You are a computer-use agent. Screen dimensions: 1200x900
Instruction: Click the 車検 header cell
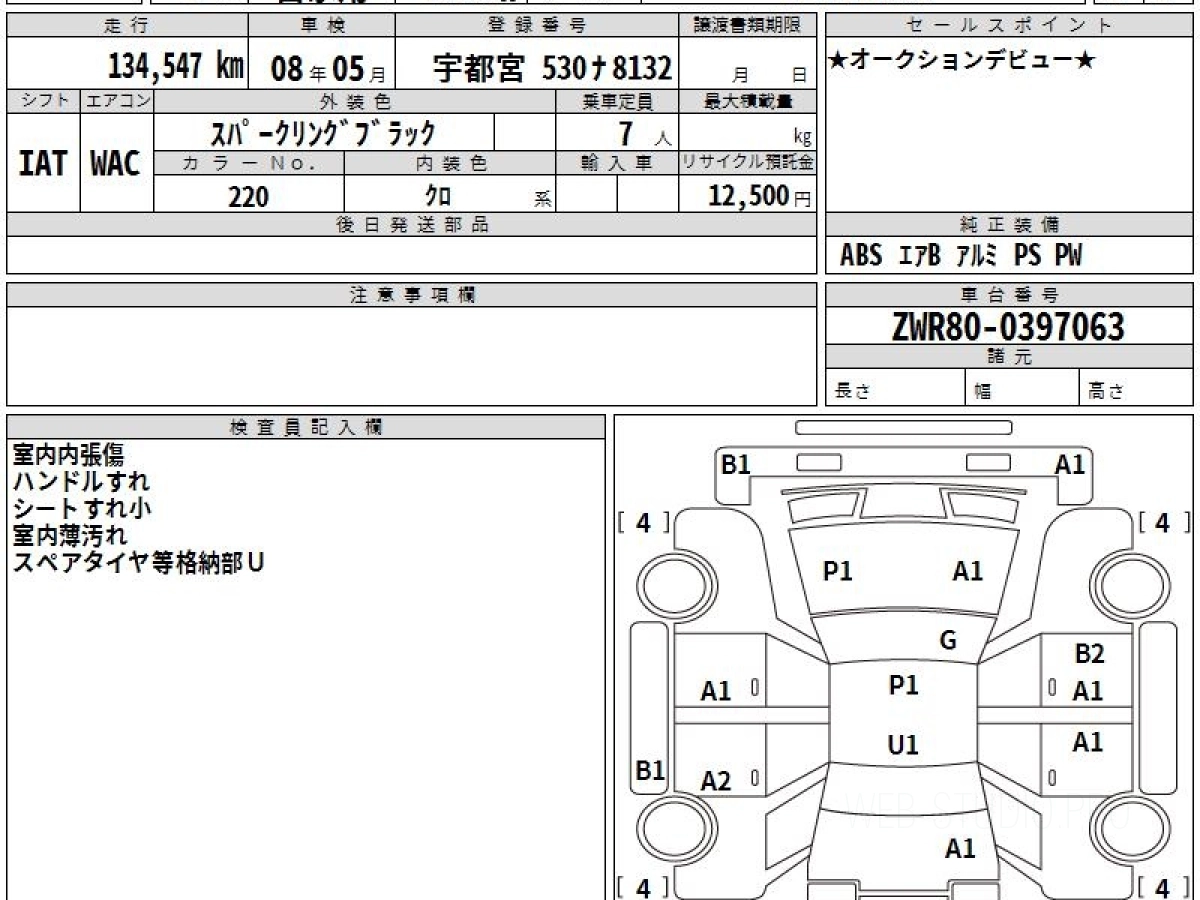tap(321, 26)
